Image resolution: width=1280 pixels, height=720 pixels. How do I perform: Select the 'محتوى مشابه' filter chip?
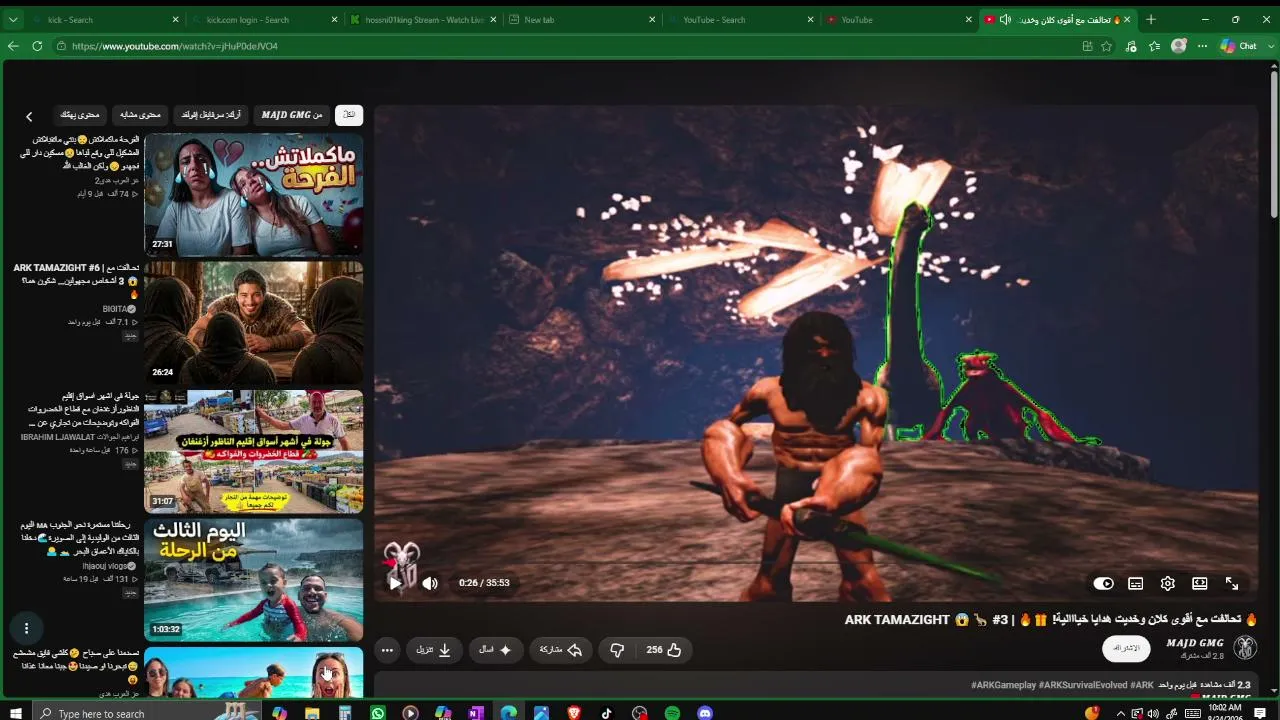click(141, 115)
